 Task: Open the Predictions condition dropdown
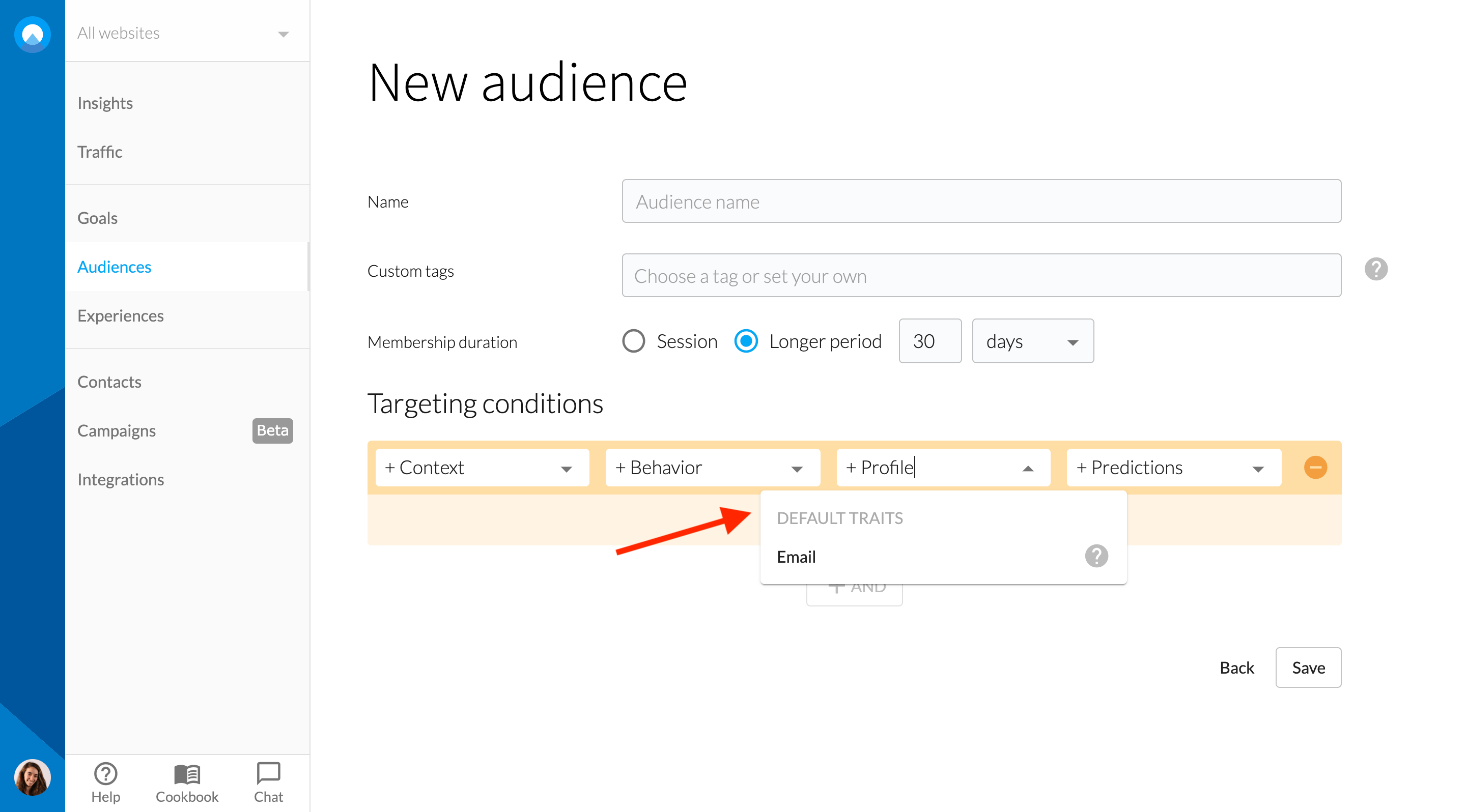tap(1173, 468)
